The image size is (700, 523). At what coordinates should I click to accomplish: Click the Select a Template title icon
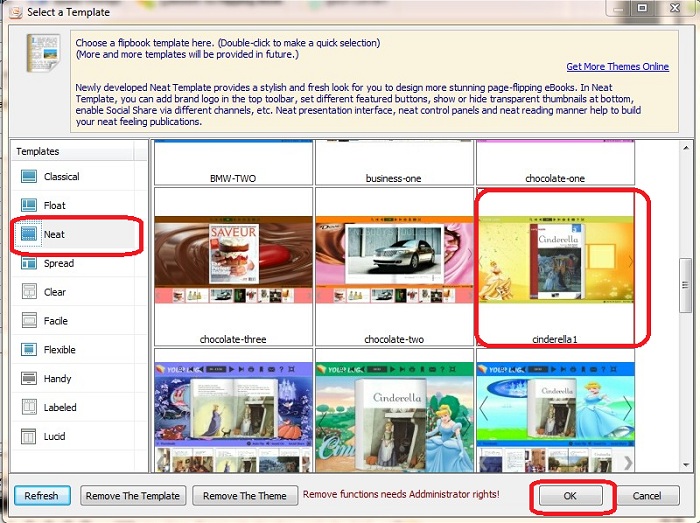point(15,12)
